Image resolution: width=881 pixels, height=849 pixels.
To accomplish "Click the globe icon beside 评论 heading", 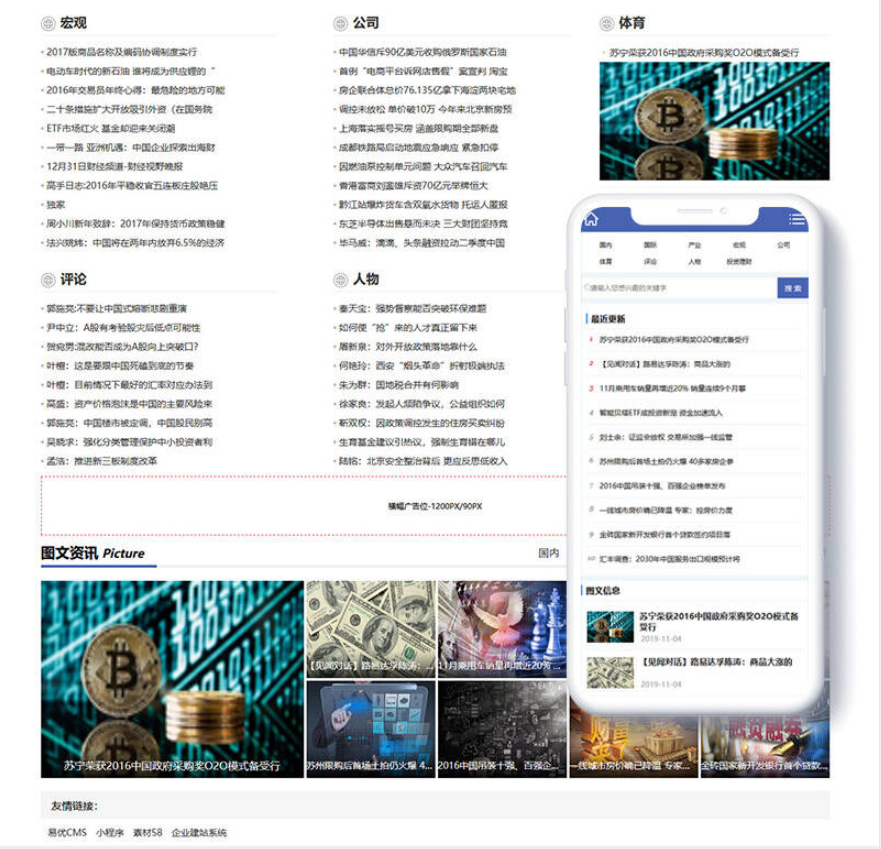I will 48,279.
